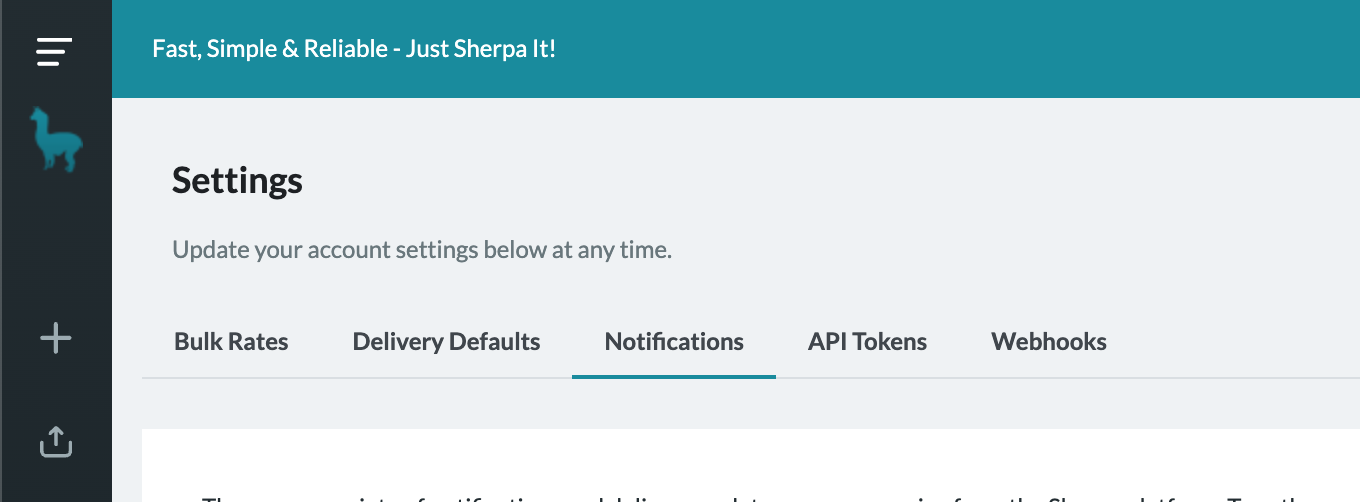Switch to the Bulk Rates tab
This screenshot has height=502, width=1360.
[x=231, y=342]
